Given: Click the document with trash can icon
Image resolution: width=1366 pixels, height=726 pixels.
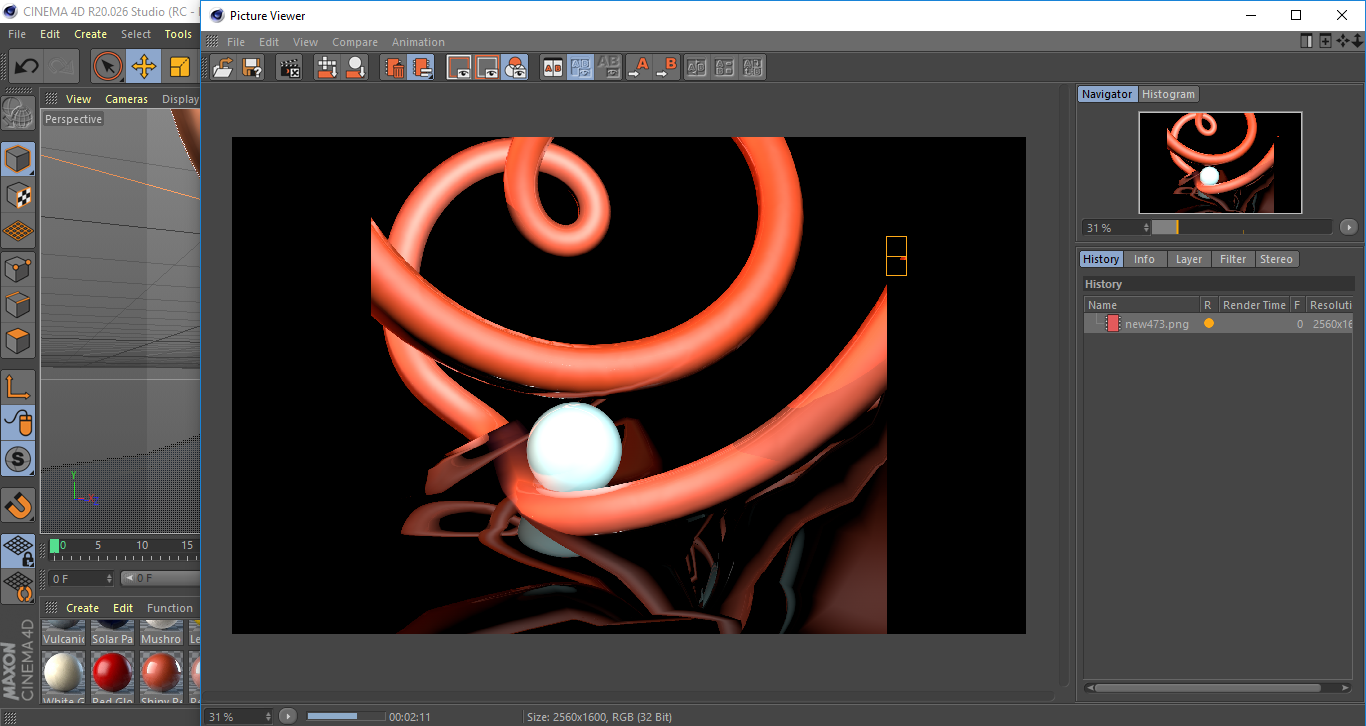Looking at the screenshot, I should (x=394, y=68).
